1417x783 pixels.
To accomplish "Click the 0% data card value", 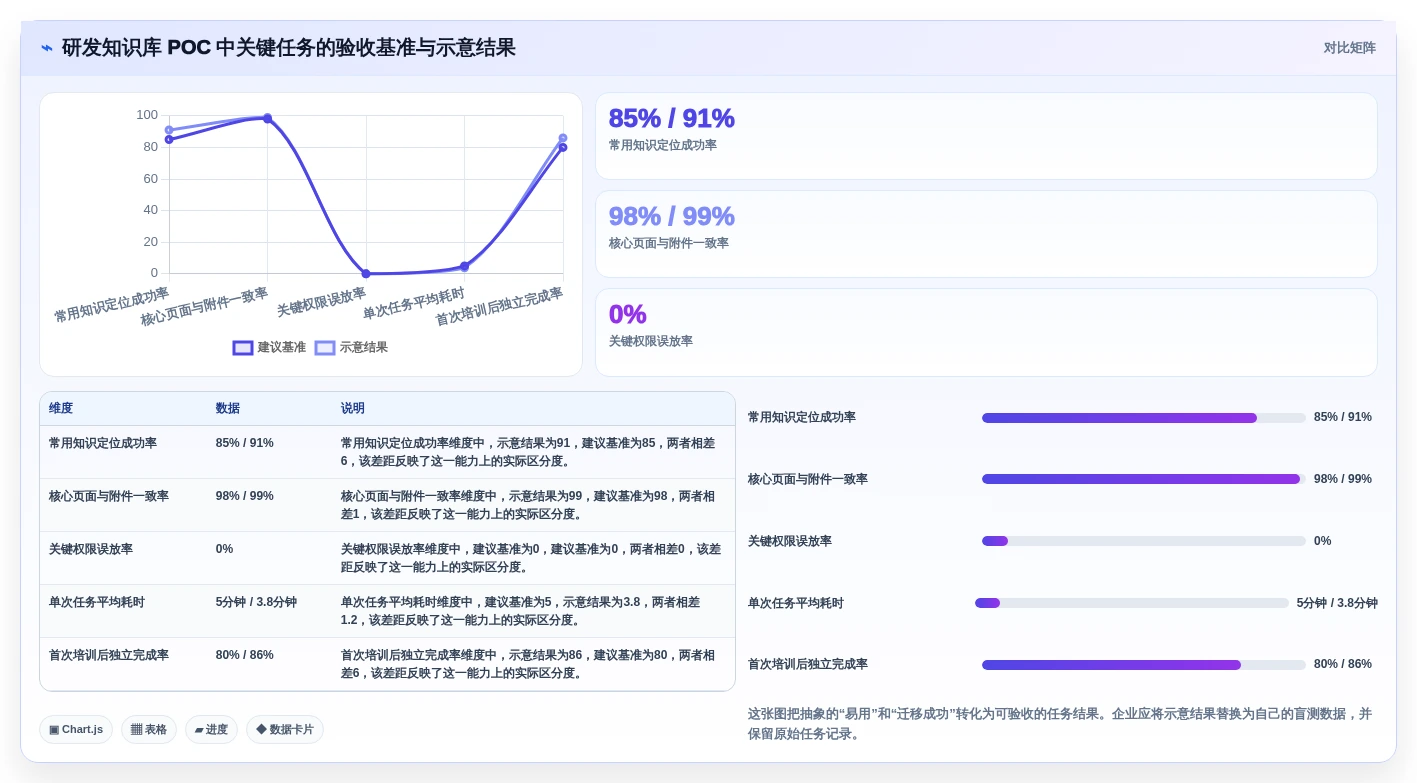I will 627,314.
